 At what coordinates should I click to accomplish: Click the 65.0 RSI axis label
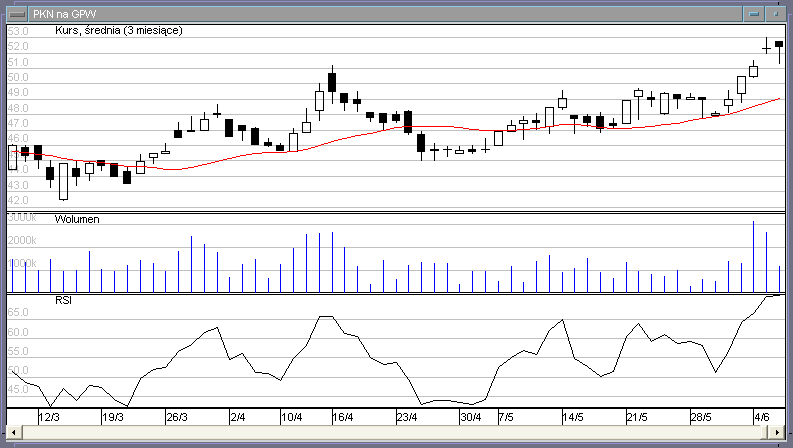tap(18, 312)
